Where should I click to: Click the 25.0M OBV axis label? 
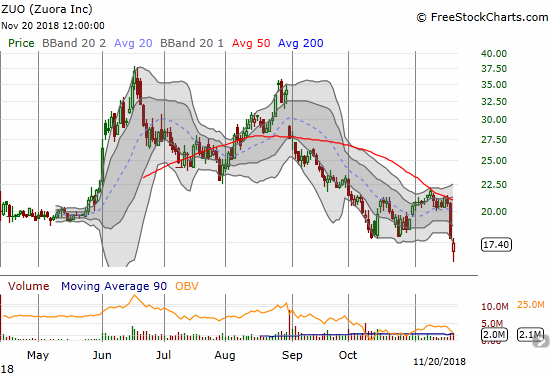[x=531, y=304]
